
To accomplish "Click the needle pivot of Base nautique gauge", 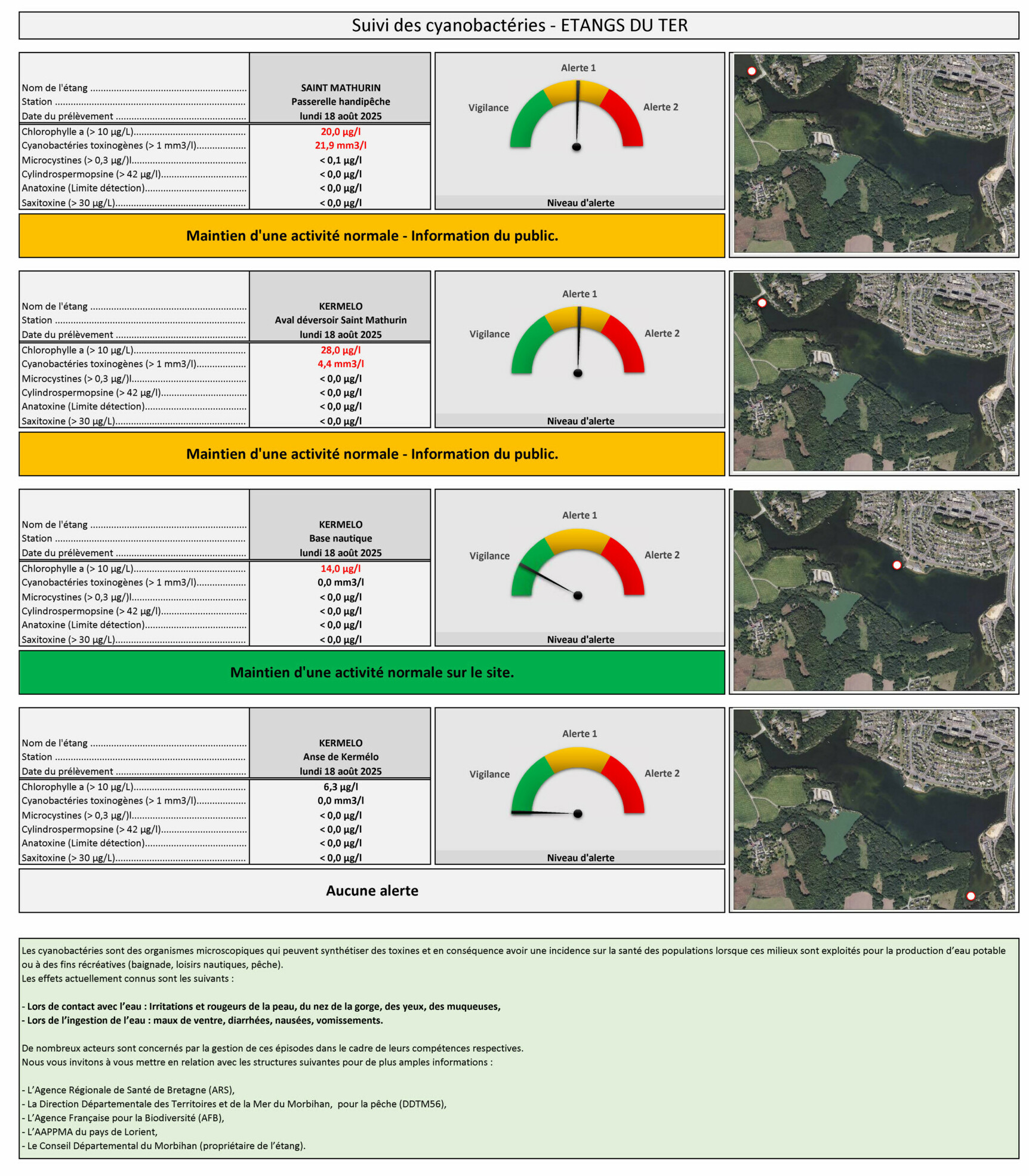I will pyautogui.click(x=578, y=595).
